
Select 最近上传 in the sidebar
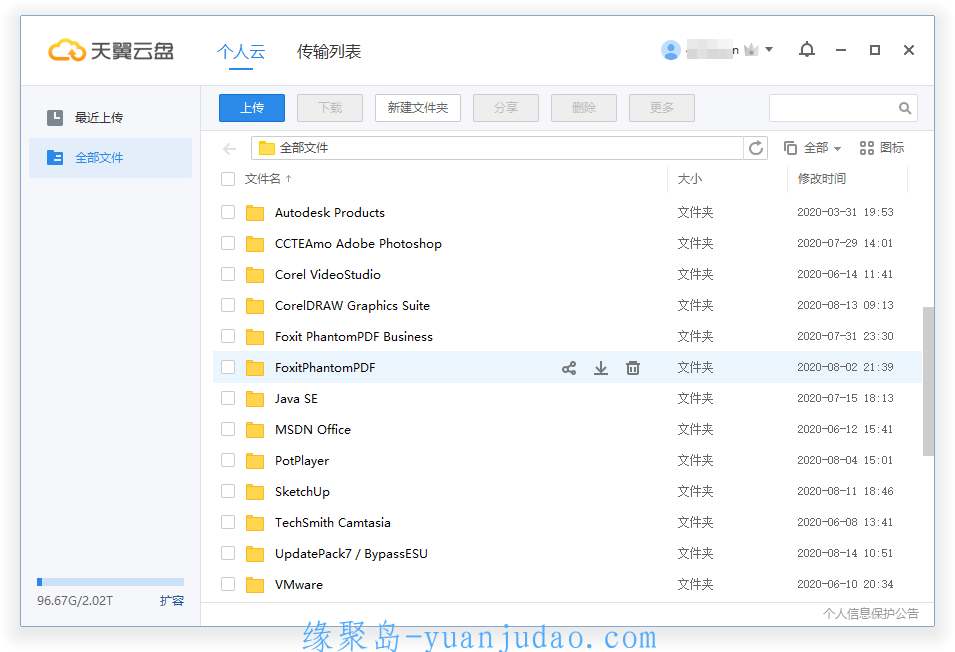click(x=110, y=117)
